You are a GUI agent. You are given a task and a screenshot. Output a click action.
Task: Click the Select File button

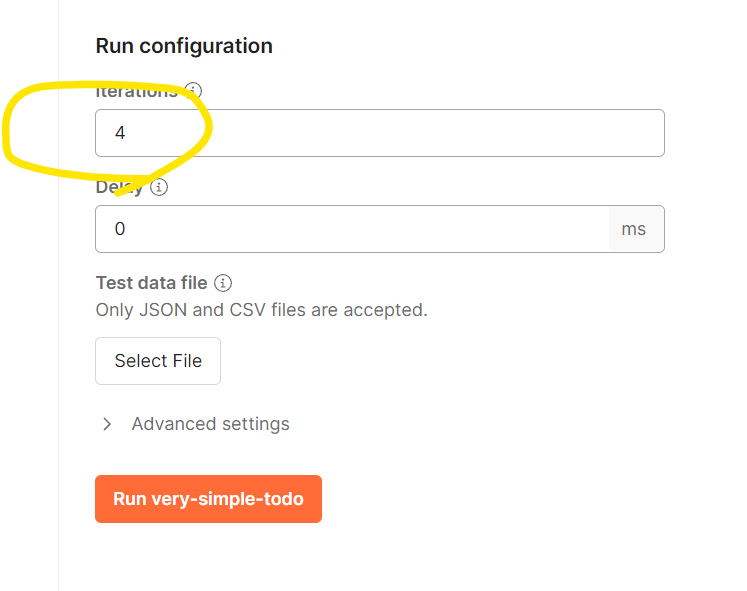pos(158,361)
